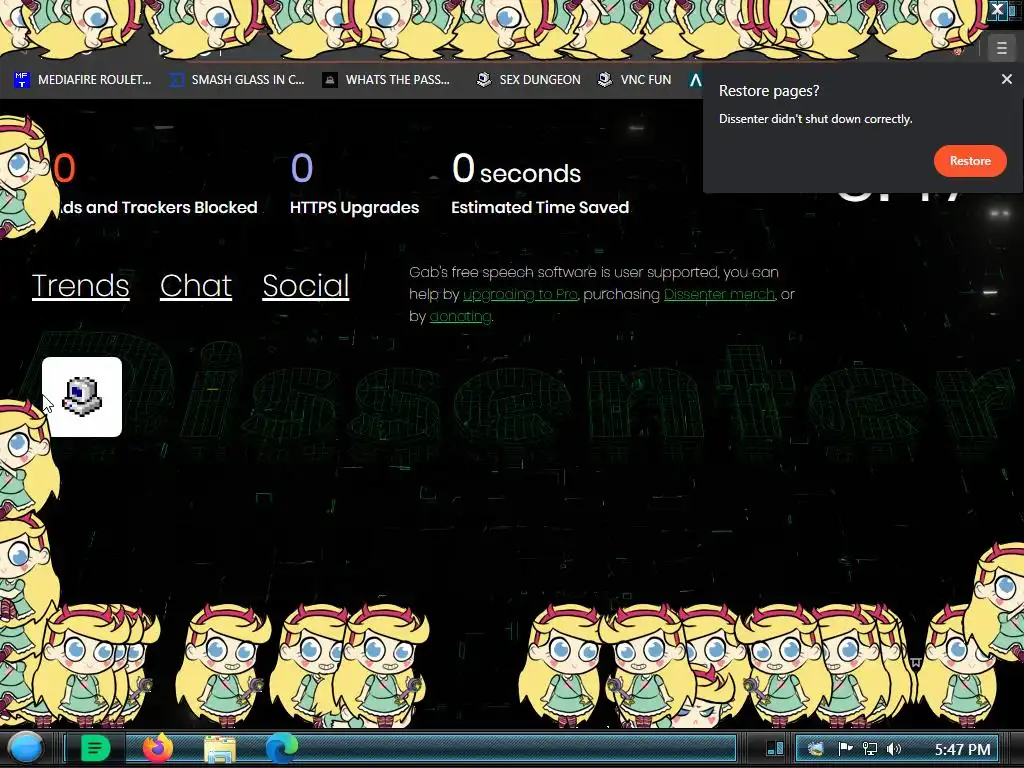The height and width of the screenshot is (768, 1024).
Task: Open the Social link
Action: pyautogui.click(x=306, y=285)
